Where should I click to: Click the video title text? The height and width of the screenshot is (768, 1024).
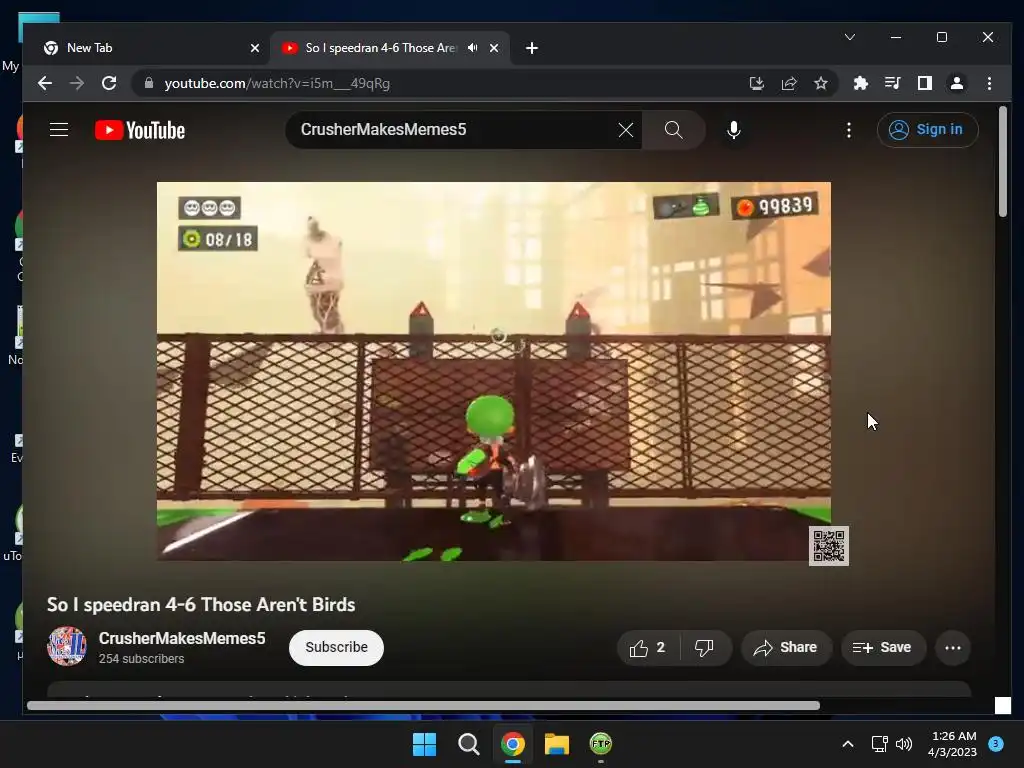[x=201, y=605]
